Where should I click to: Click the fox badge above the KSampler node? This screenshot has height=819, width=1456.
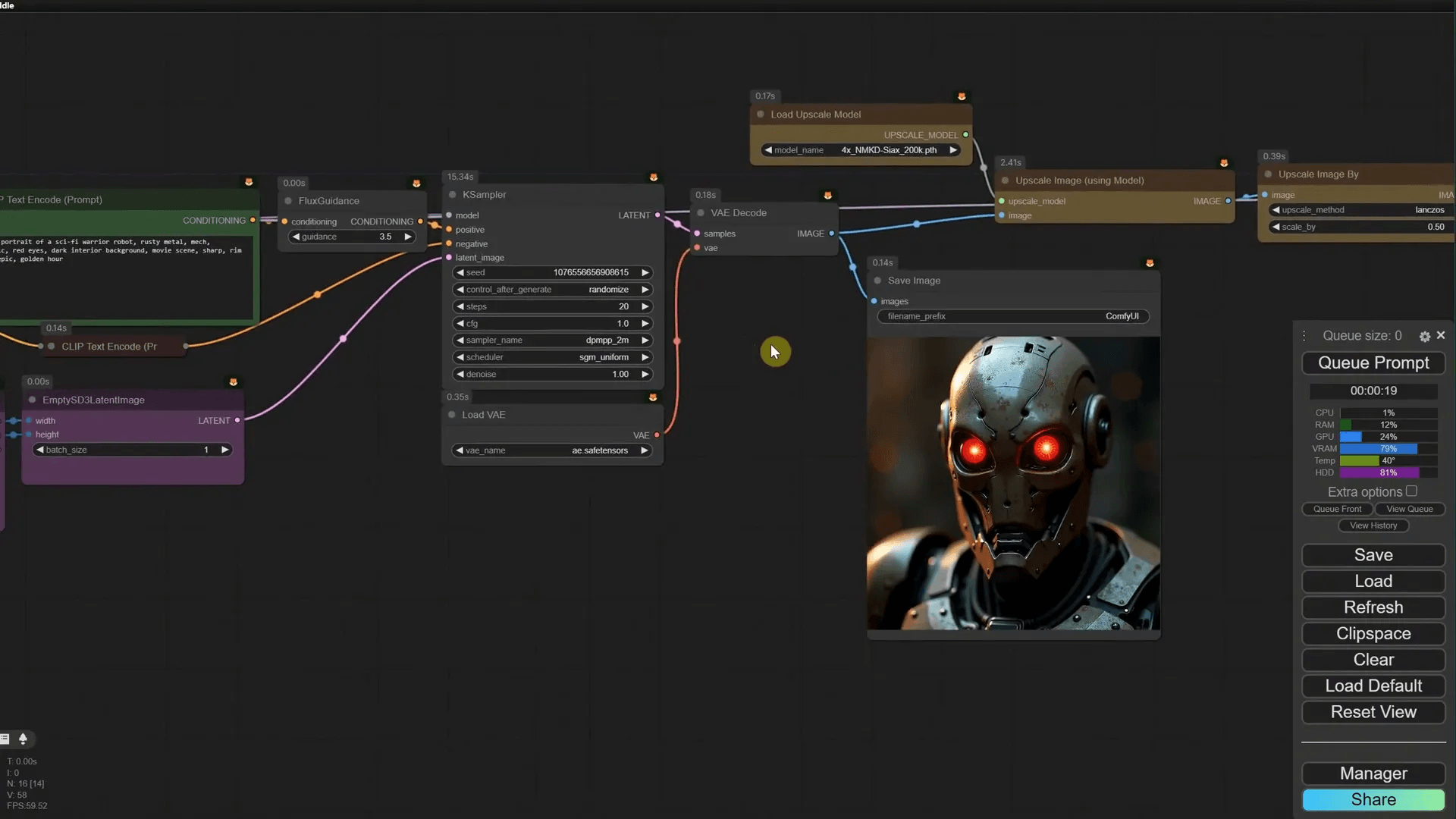pos(653,177)
